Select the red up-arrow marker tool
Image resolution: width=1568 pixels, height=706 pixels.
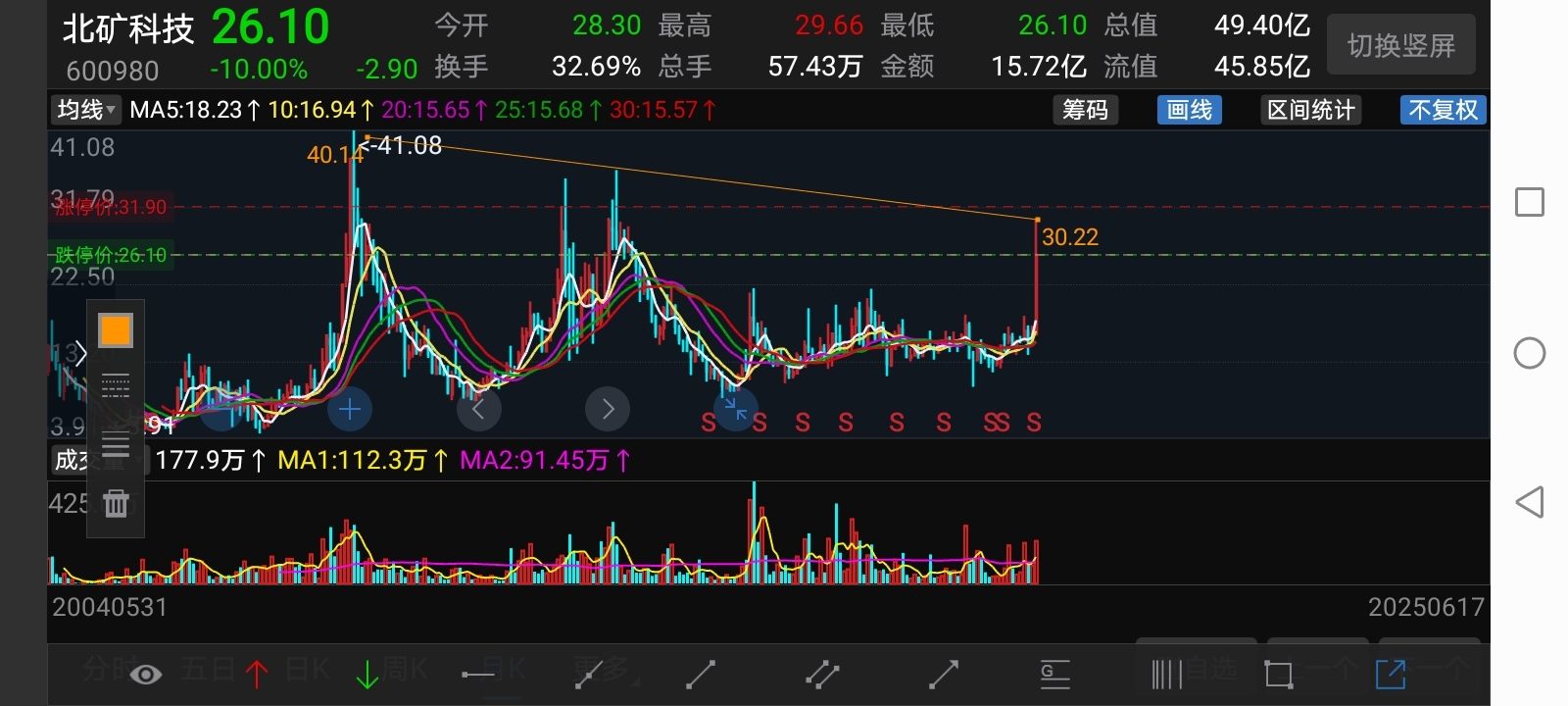(258, 674)
